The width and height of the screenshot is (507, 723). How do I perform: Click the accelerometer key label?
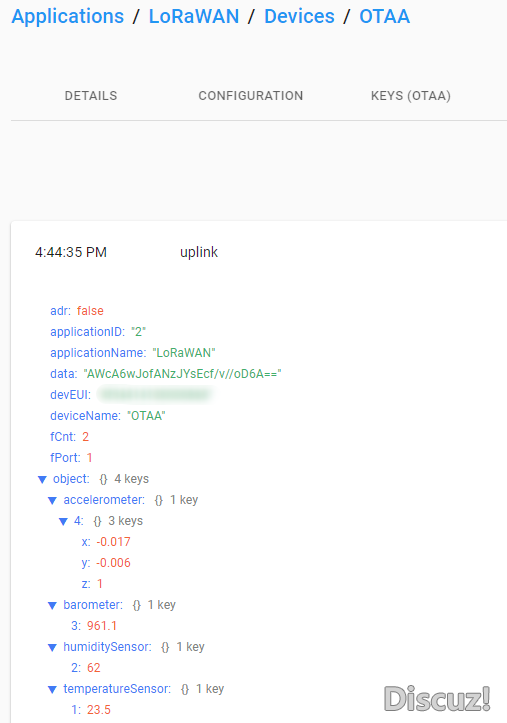pyautogui.click(x=104, y=500)
